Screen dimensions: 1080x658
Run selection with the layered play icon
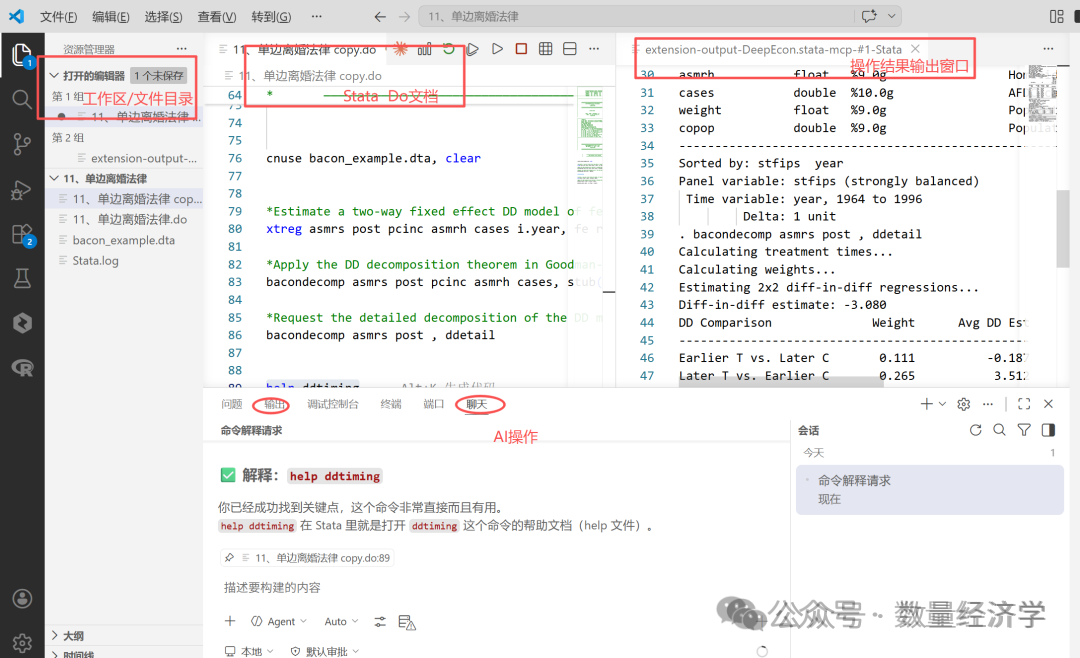(472, 49)
